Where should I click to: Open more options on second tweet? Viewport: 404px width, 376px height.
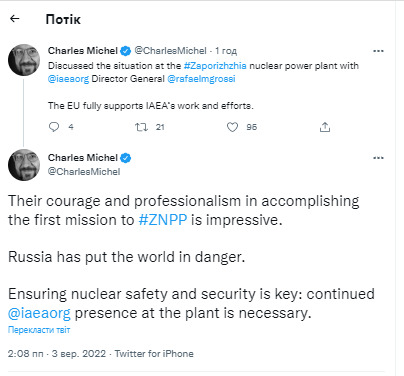pos(378,158)
